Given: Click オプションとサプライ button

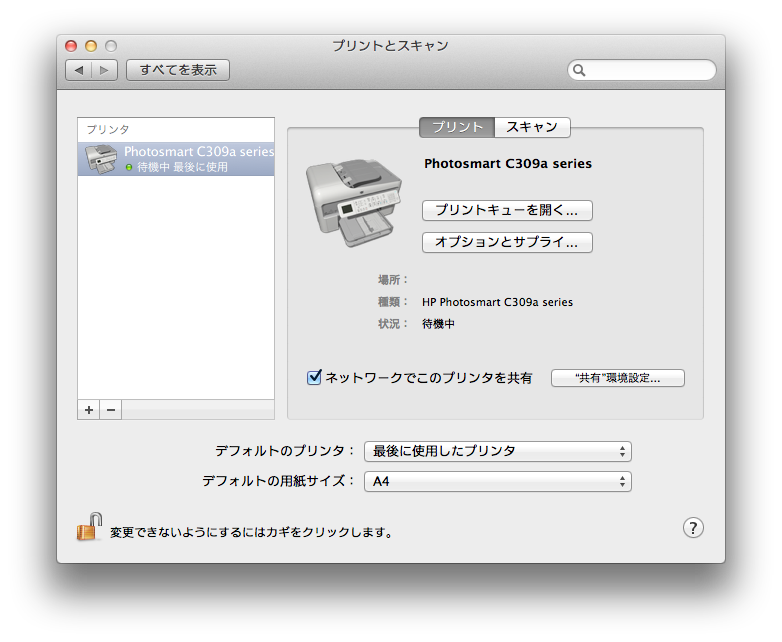Looking at the screenshot, I should 507,242.
